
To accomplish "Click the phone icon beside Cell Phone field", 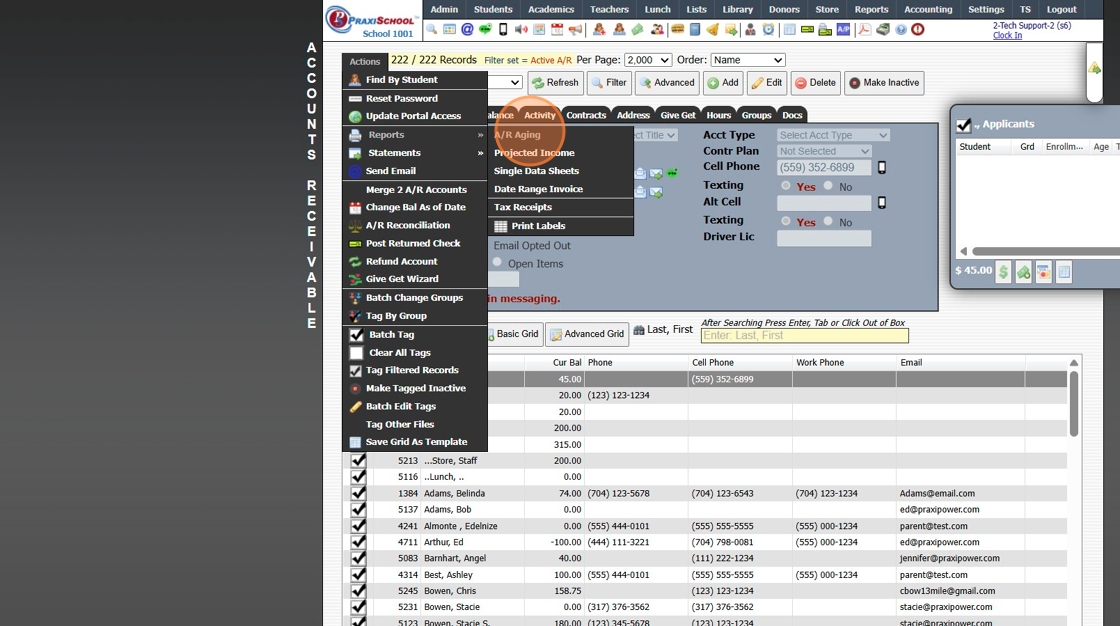I will pos(881,167).
